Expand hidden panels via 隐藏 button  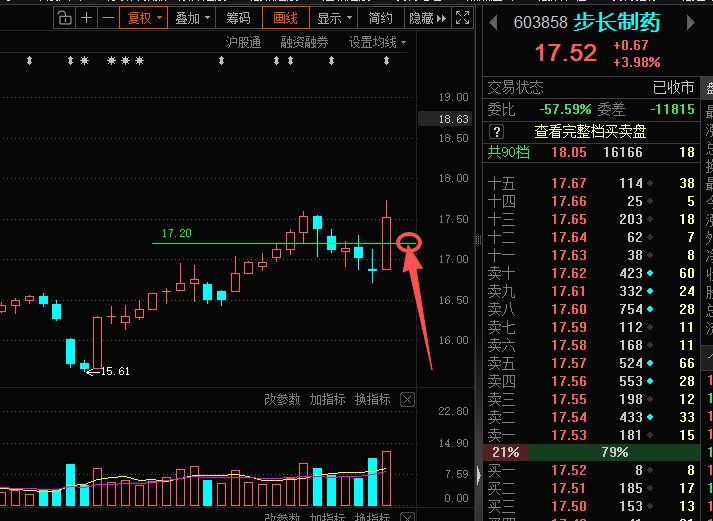point(427,18)
